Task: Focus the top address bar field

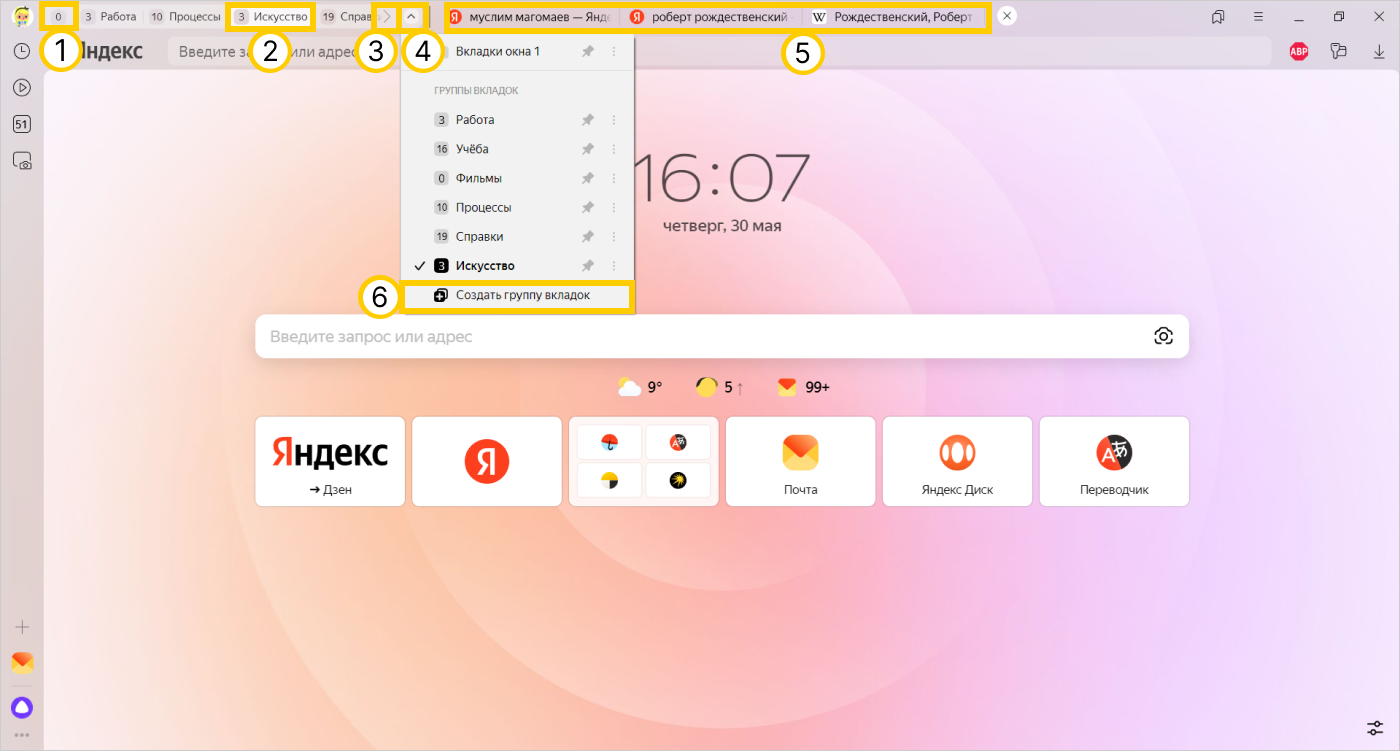Action: click(x=719, y=52)
